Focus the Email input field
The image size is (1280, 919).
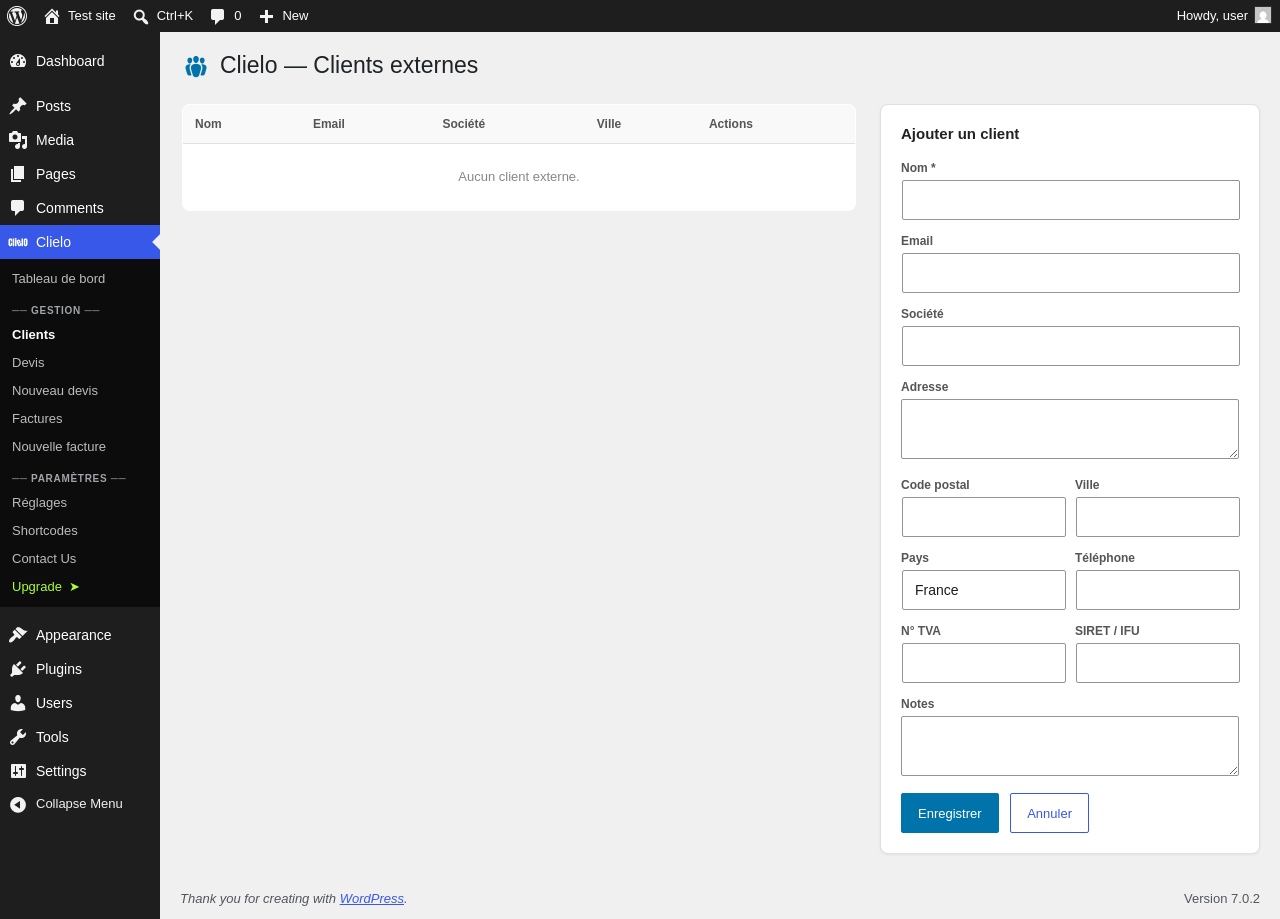pyautogui.click(x=1071, y=273)
